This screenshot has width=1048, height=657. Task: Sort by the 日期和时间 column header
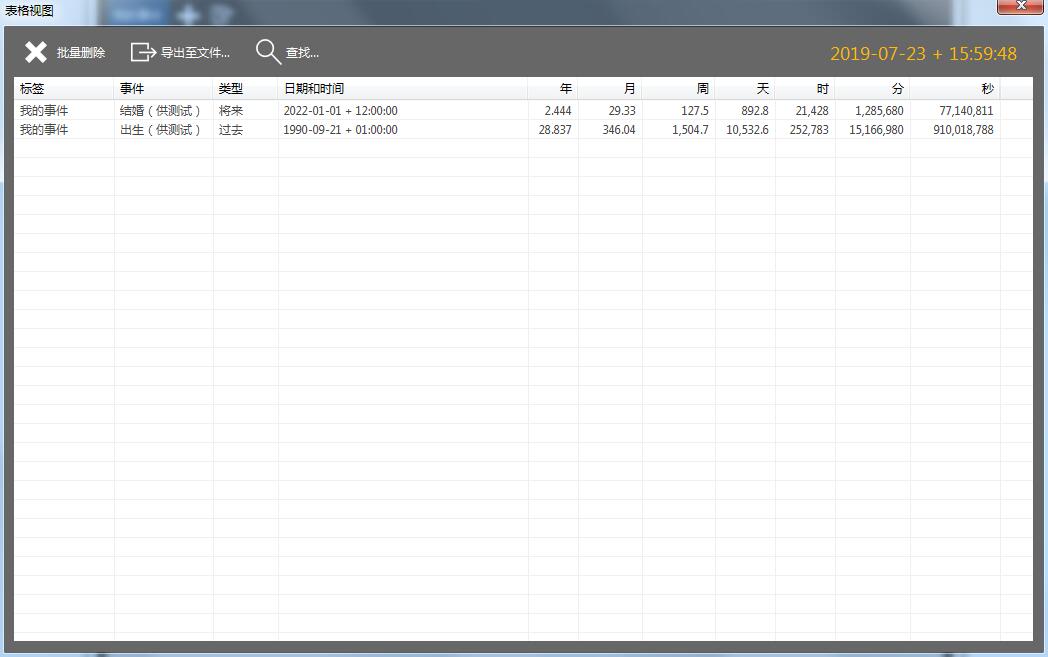(x=403, y=89)
